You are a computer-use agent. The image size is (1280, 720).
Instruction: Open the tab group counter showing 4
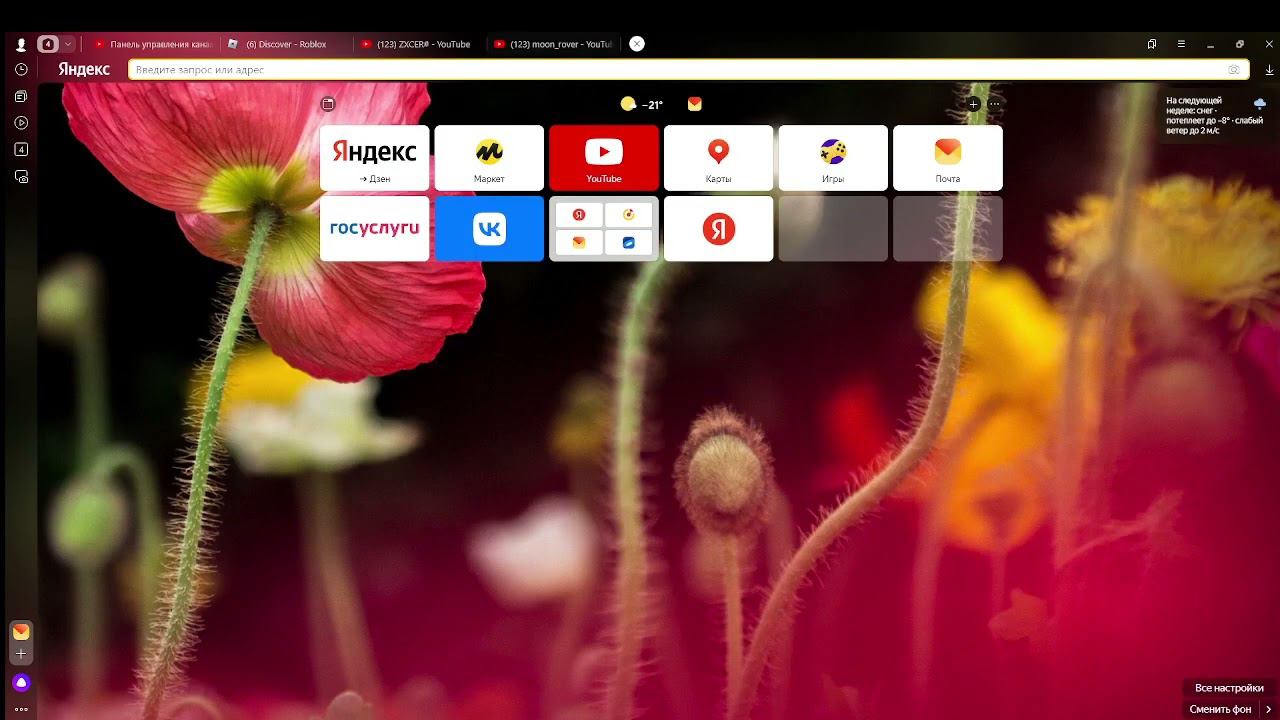[x=47, y=44]
